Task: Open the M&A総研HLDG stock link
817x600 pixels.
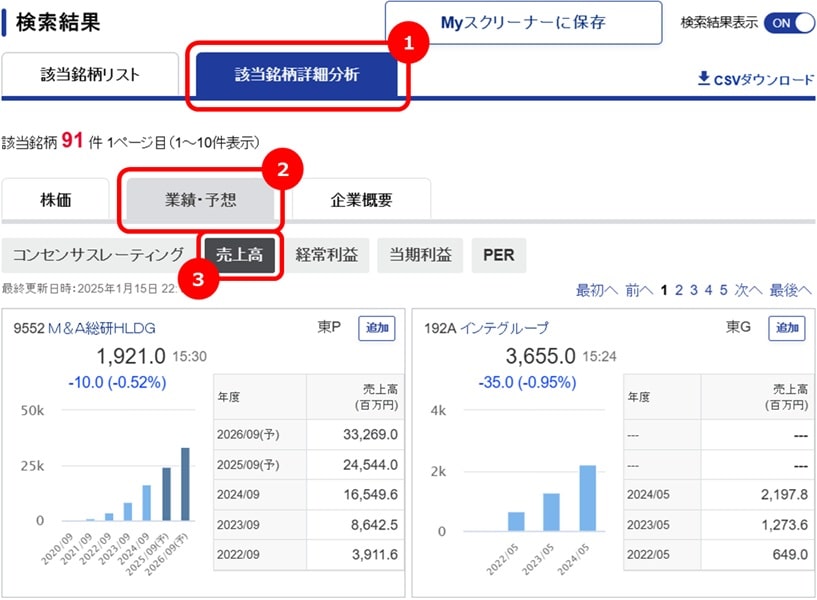Action: [x=102, y=328]
